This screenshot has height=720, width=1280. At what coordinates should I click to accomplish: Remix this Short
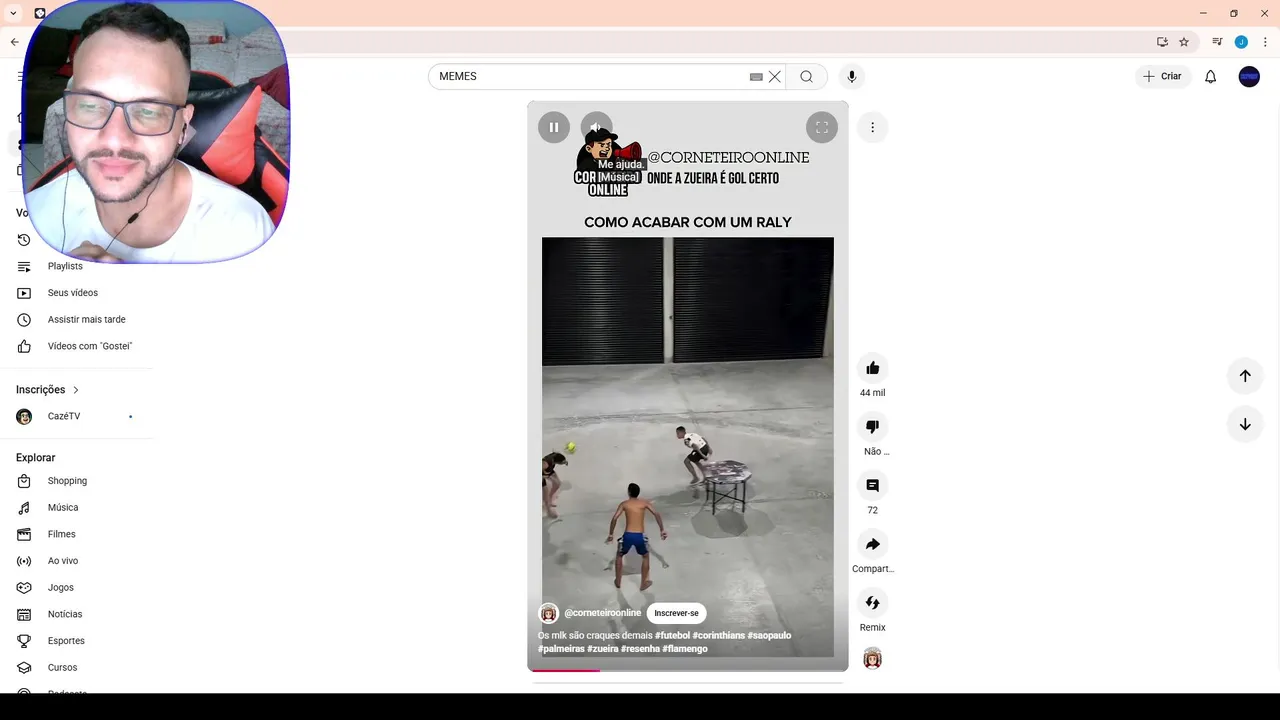(872, 603)
